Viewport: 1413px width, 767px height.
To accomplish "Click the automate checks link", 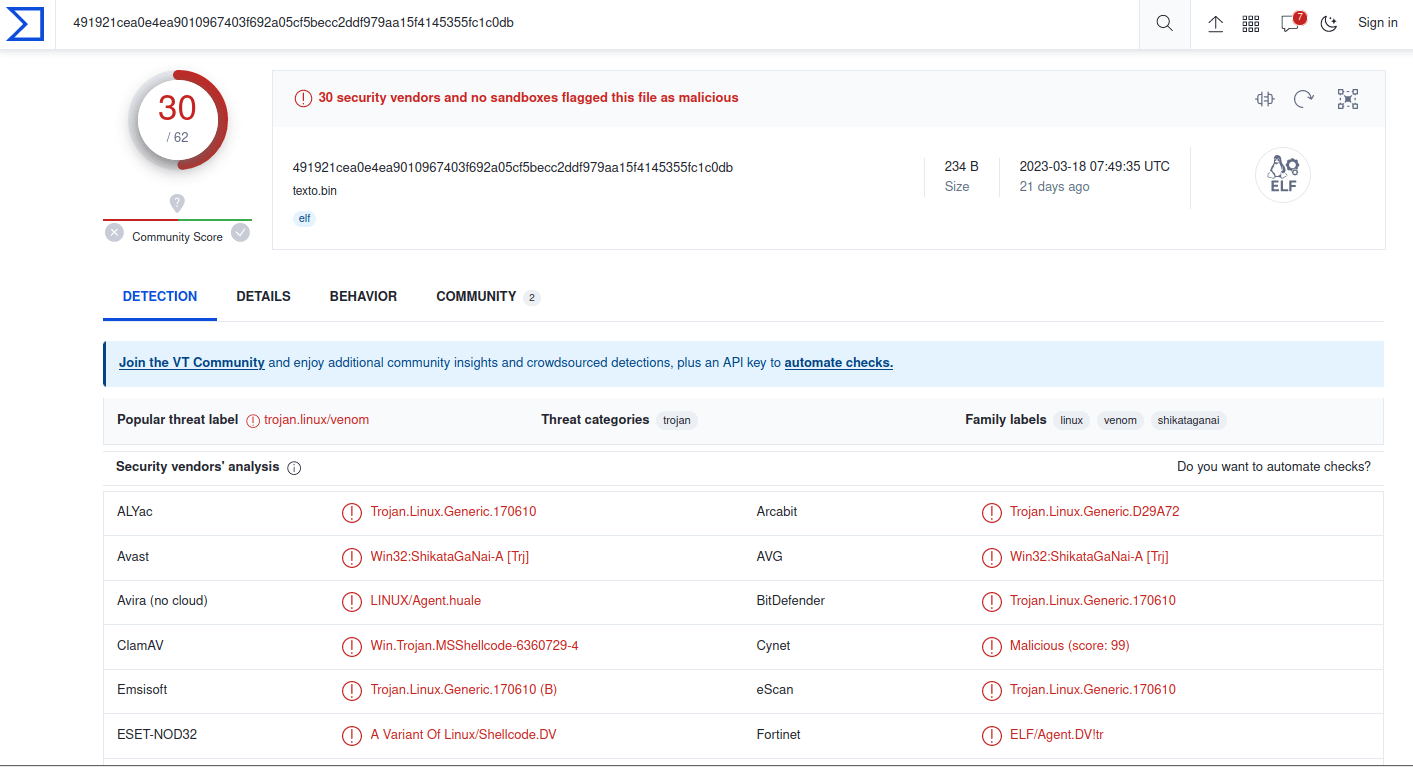I will pos(838,363).
